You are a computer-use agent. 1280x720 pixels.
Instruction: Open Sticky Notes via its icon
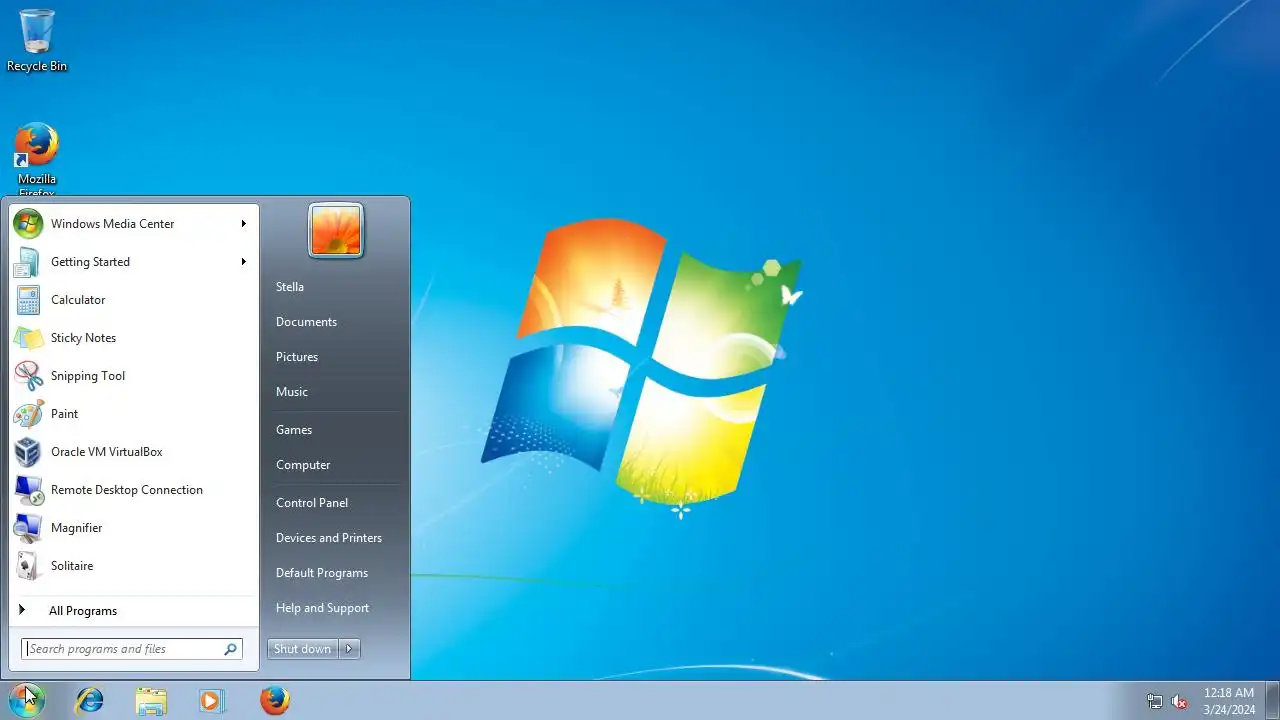tap(28, 337)
